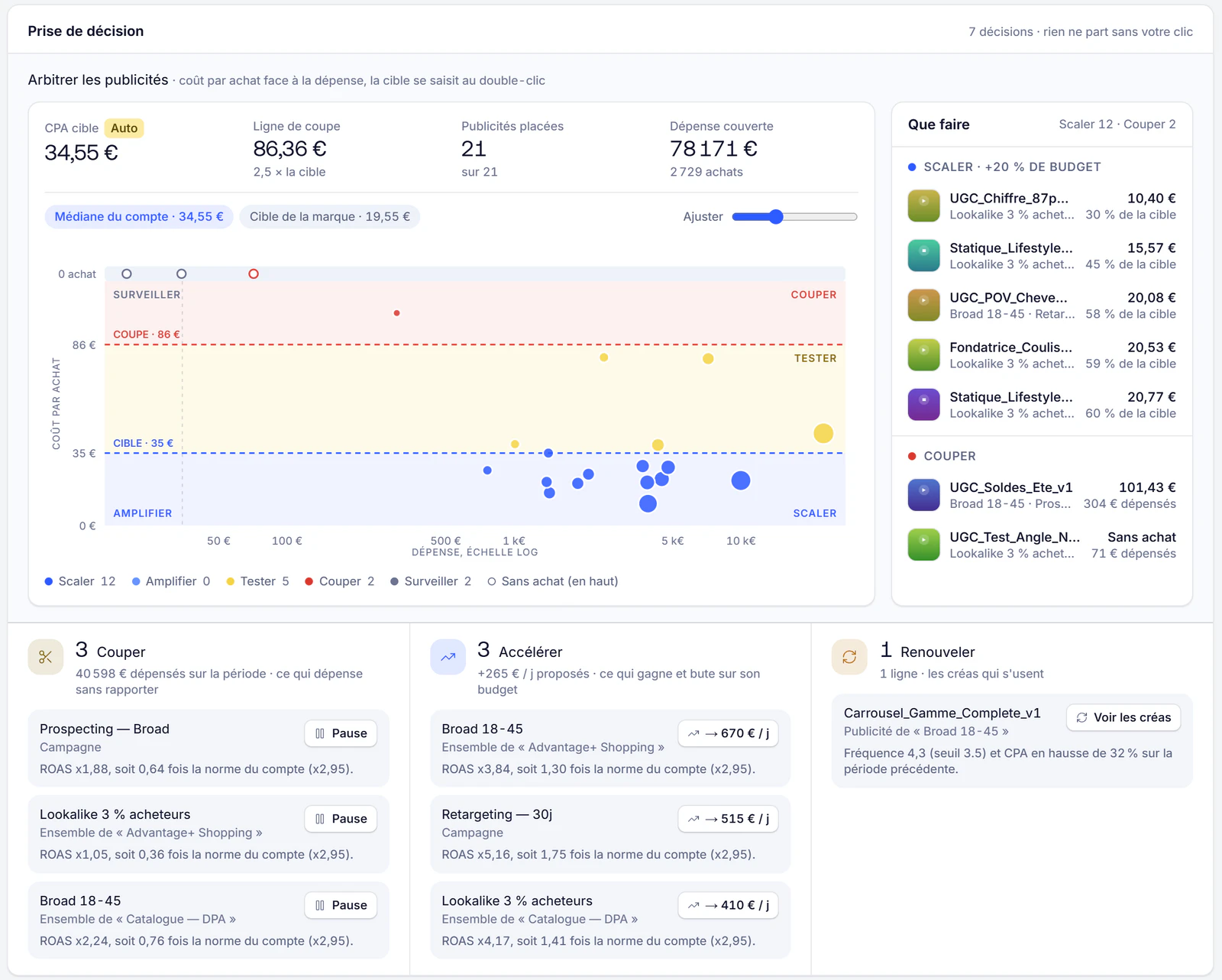1222x980 pixels.
Task: Click the Amplifier 0 legend entry
Action: [x=171, y=581]
